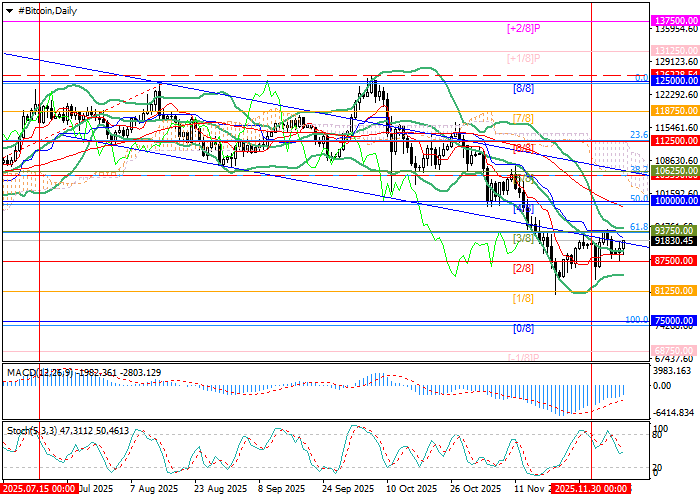Click the [0/8] Murrey level label
Viewport: 700px width, 500px height.
pos(523,328)
